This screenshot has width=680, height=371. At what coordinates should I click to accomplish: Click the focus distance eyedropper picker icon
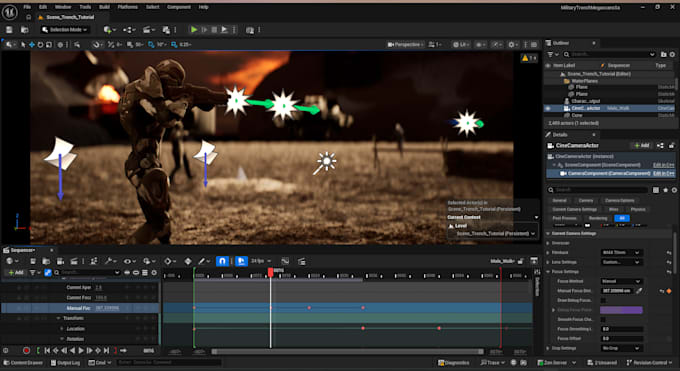tap(639, 291)
